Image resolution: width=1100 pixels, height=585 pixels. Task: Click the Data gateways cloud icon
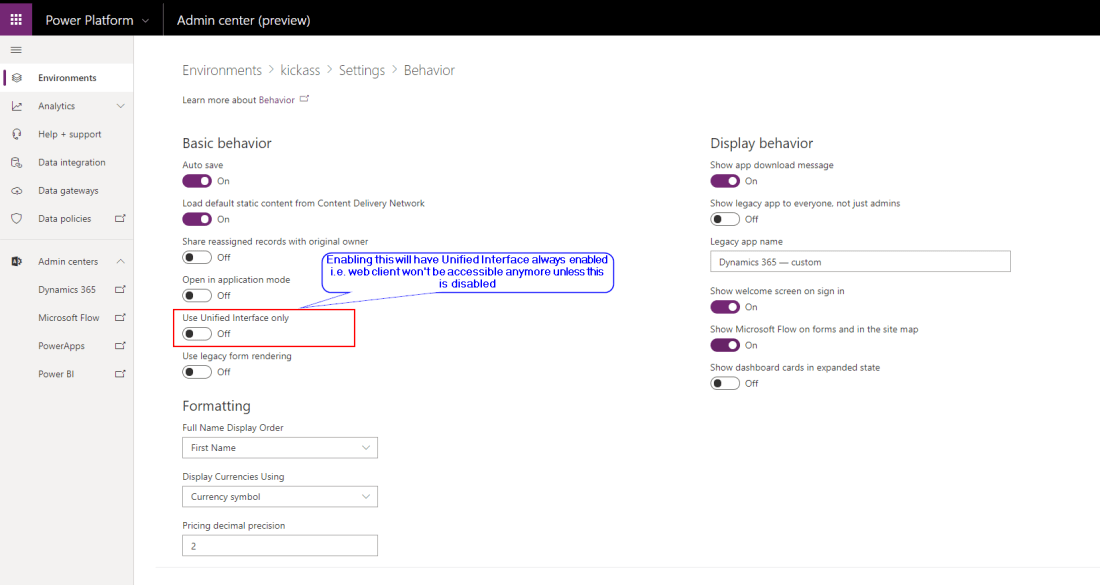coord(17,190)
